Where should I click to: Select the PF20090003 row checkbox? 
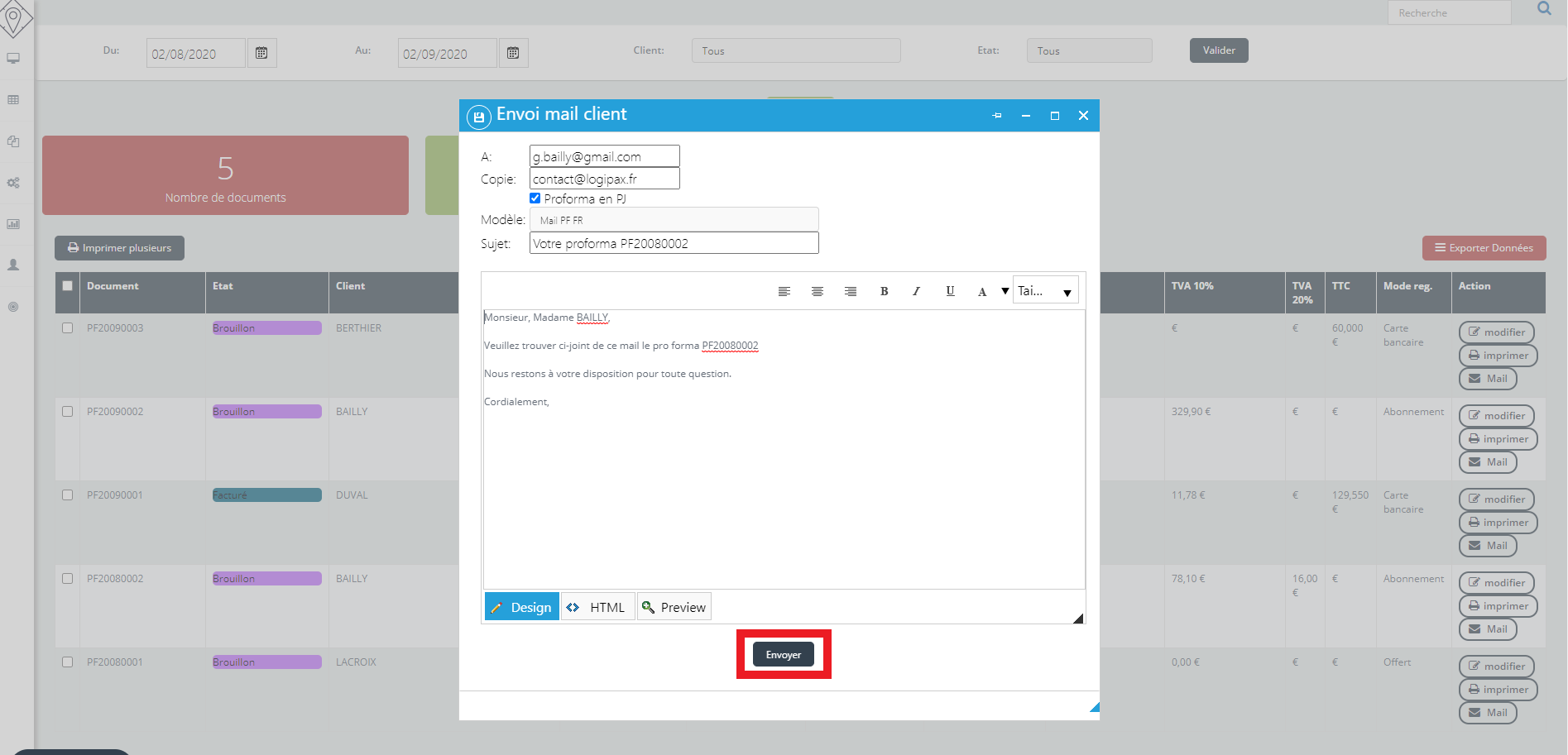click(x=68, y=328)
